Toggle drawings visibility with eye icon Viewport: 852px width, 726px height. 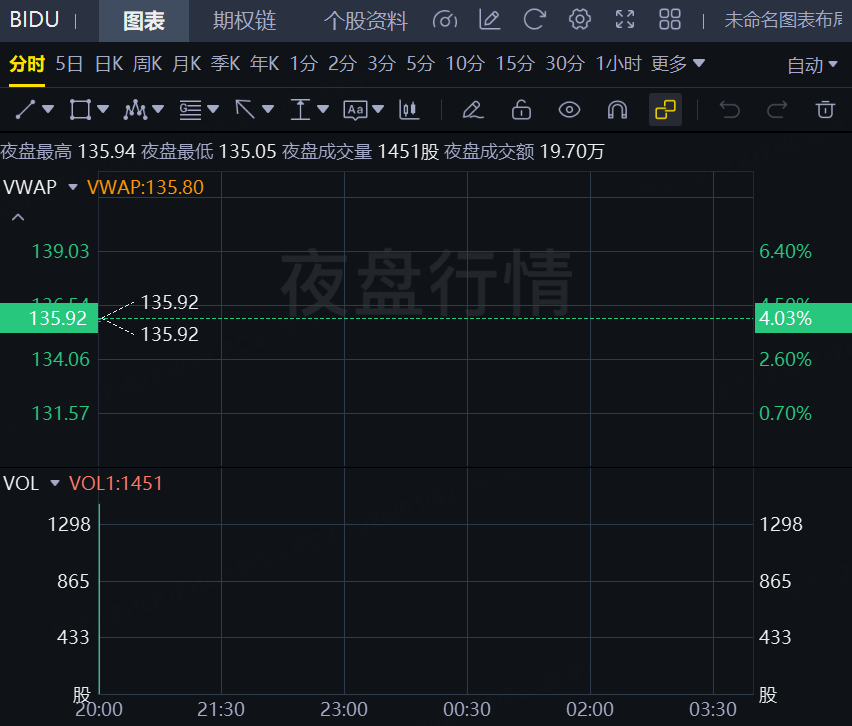tap(569, 109)
